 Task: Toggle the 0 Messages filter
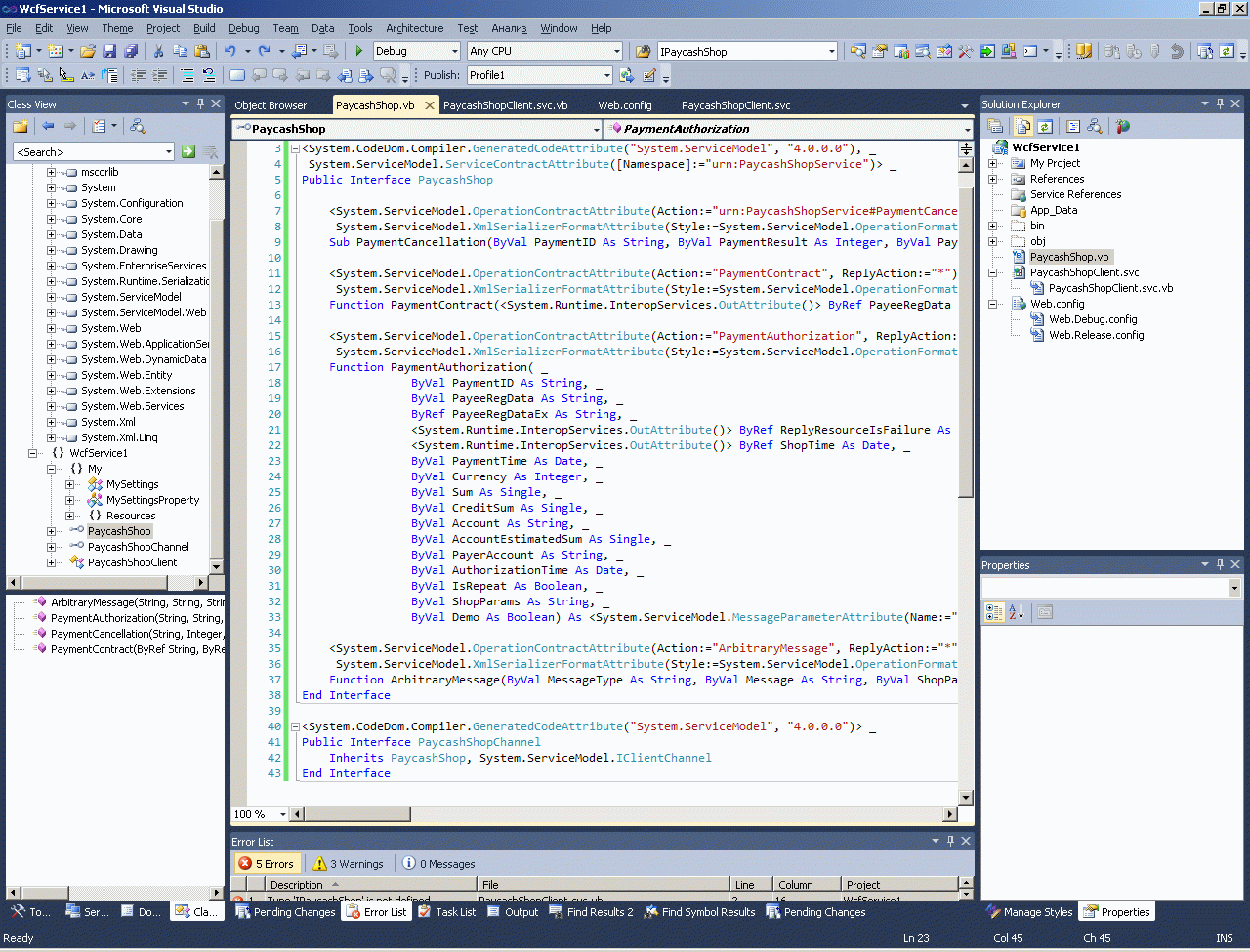tap(438, 864)
